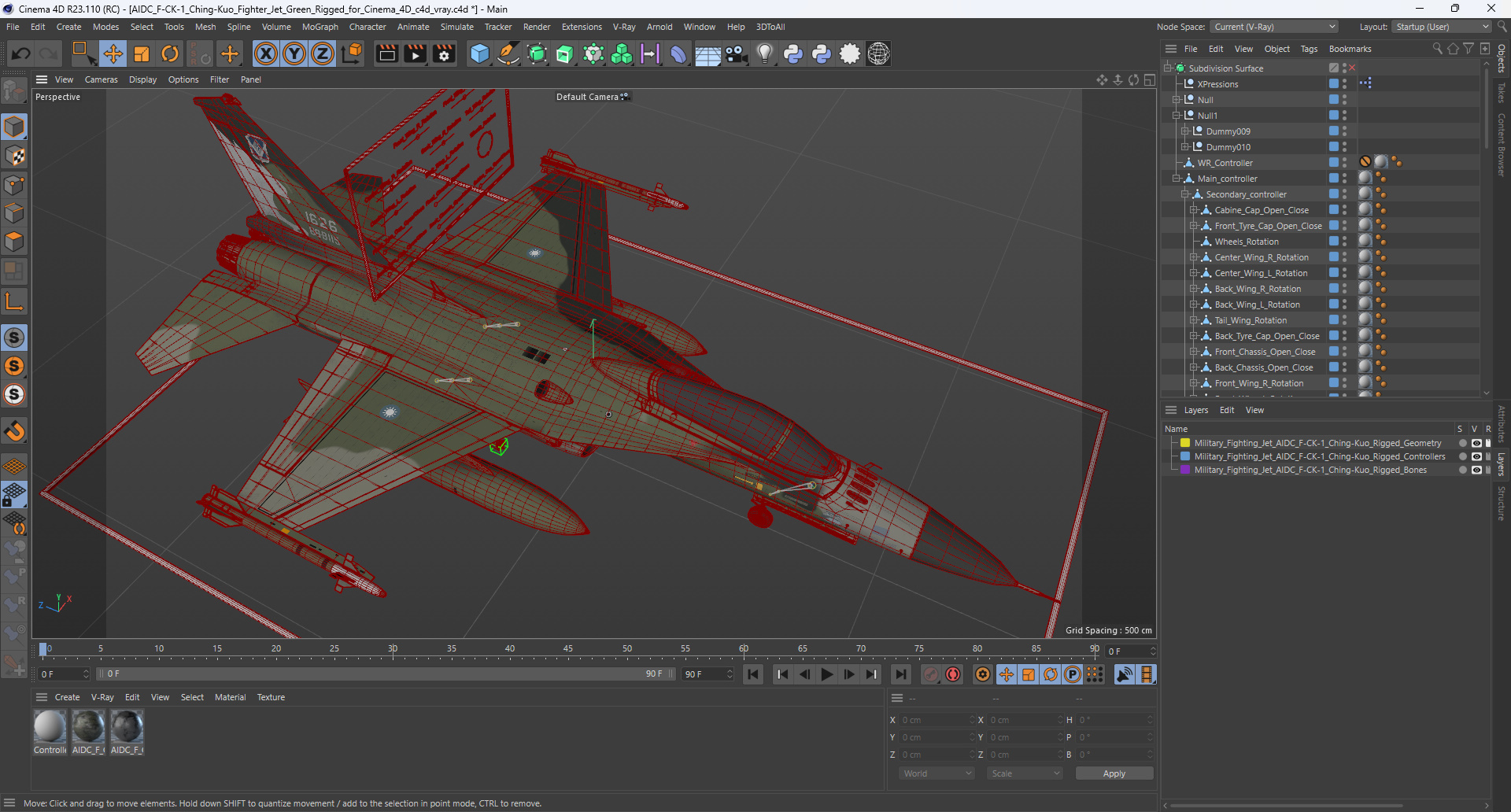Open the MoGraph menu
Screen dimensions: 1511x812
coord(320,27)
